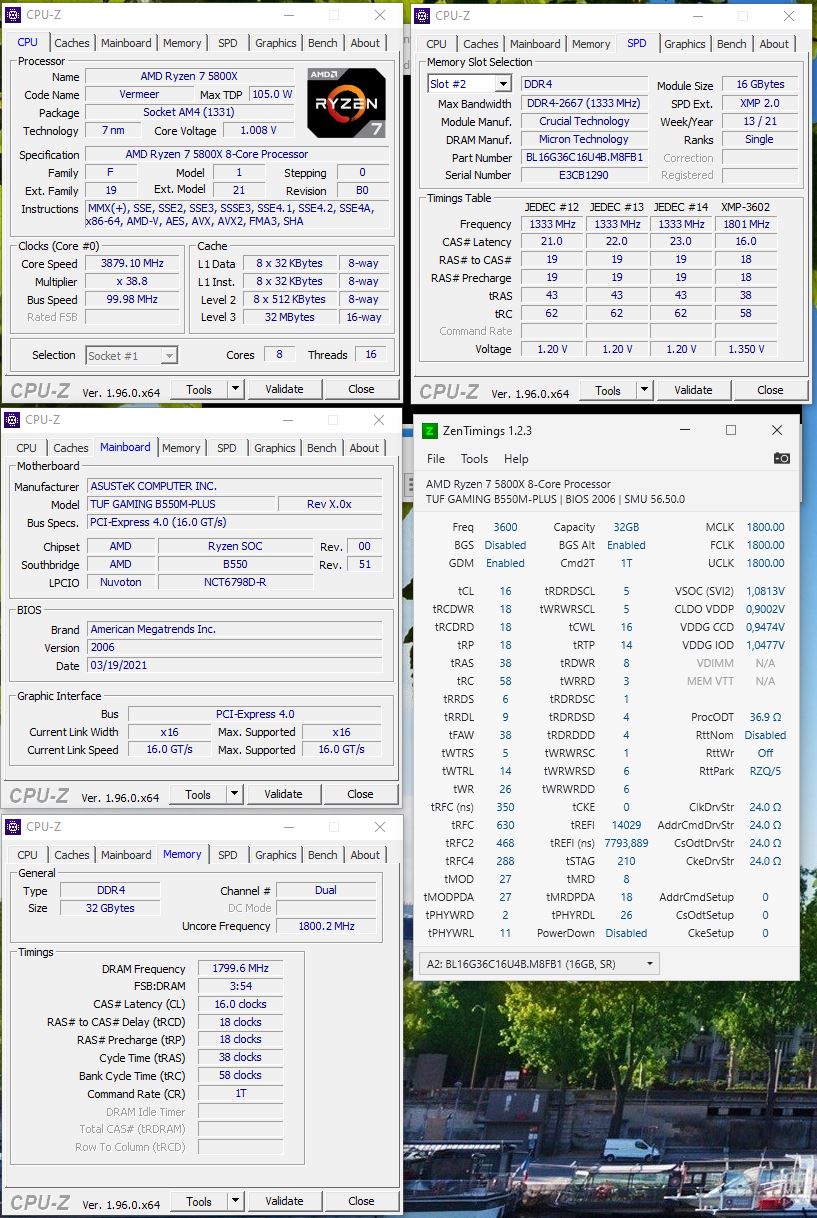Click Validate button in CPU window
Image resolution: width=817 pixels, height=1218 pixels.
[284, 389]
